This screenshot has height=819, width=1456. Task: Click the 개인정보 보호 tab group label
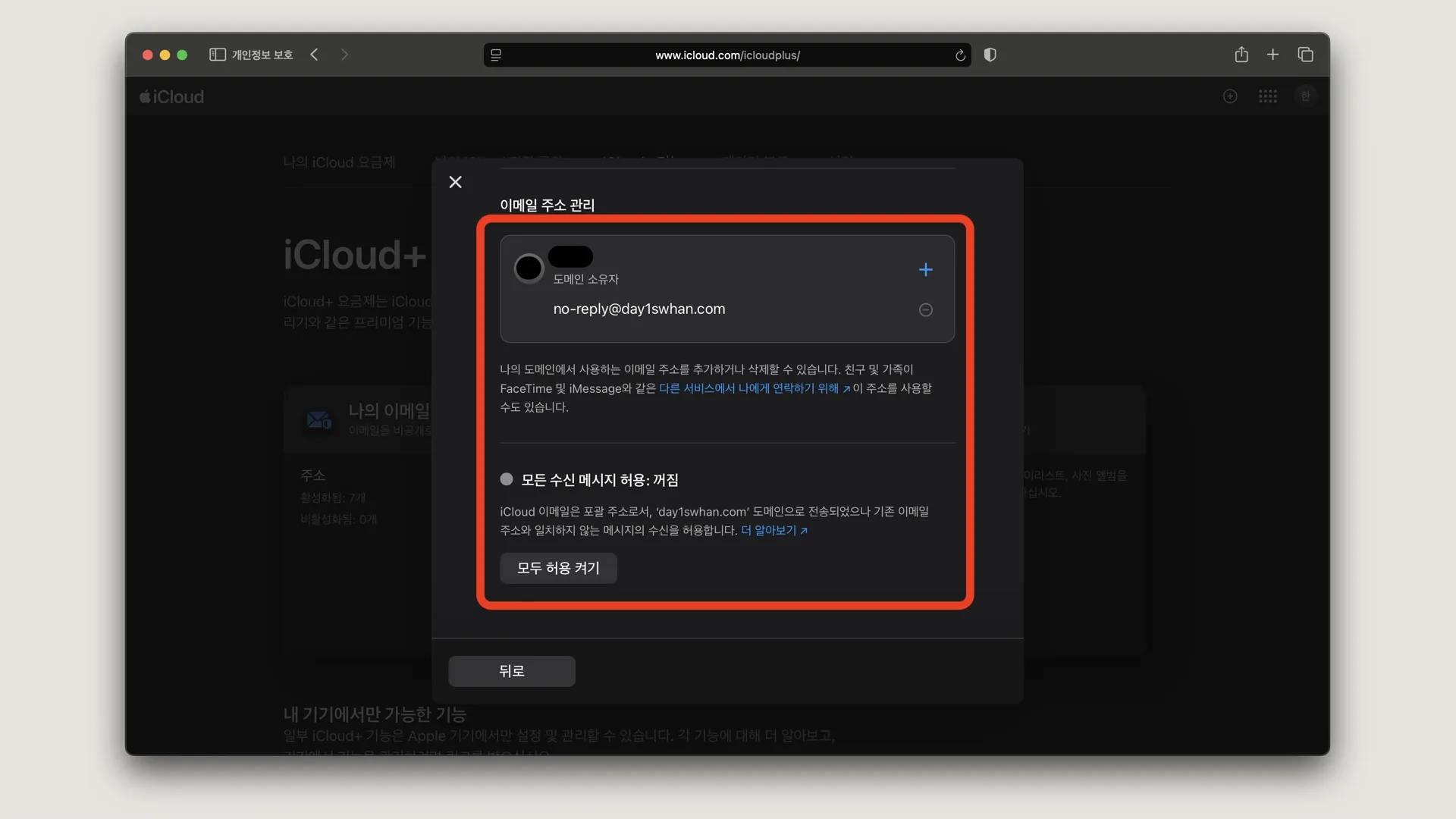(x=262, y=55)
